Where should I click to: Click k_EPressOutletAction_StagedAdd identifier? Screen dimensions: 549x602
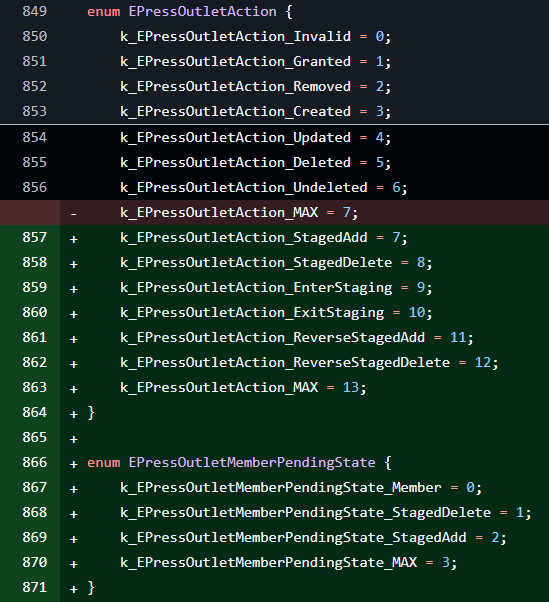click(244, 237)
